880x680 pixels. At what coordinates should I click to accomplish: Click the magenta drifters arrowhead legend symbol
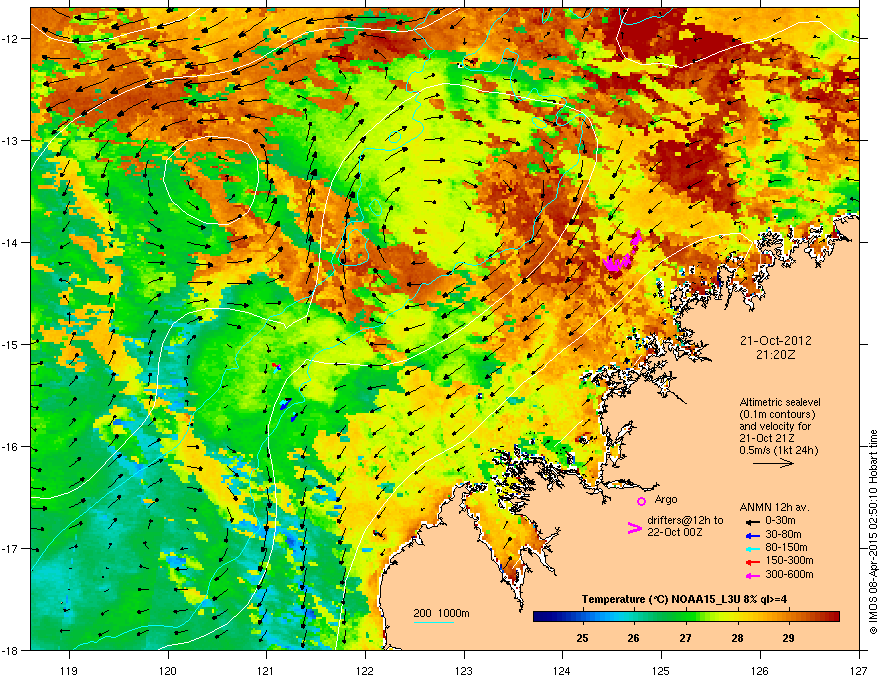[x=634, y=528]
